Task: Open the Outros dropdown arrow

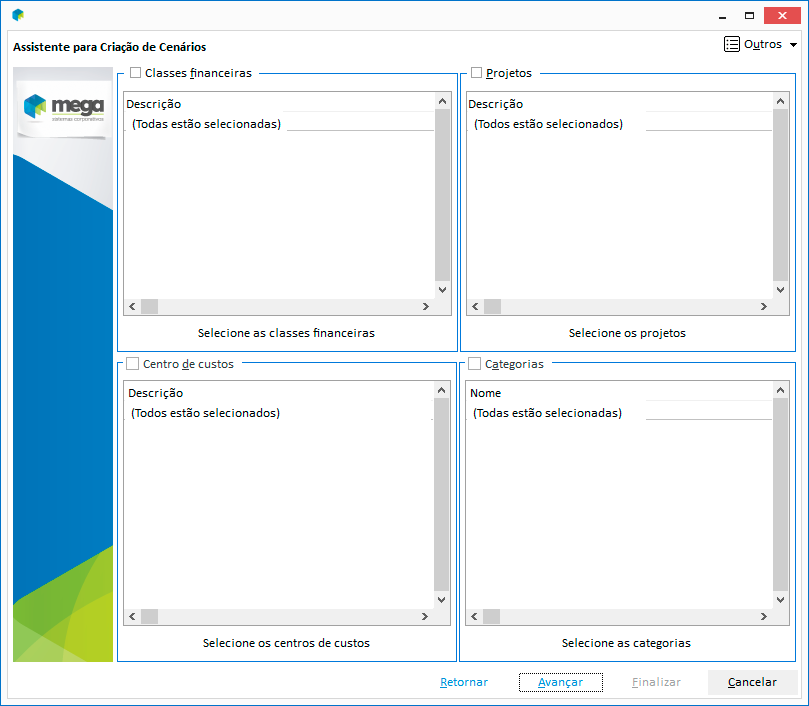Action: [x=793, y=45]
